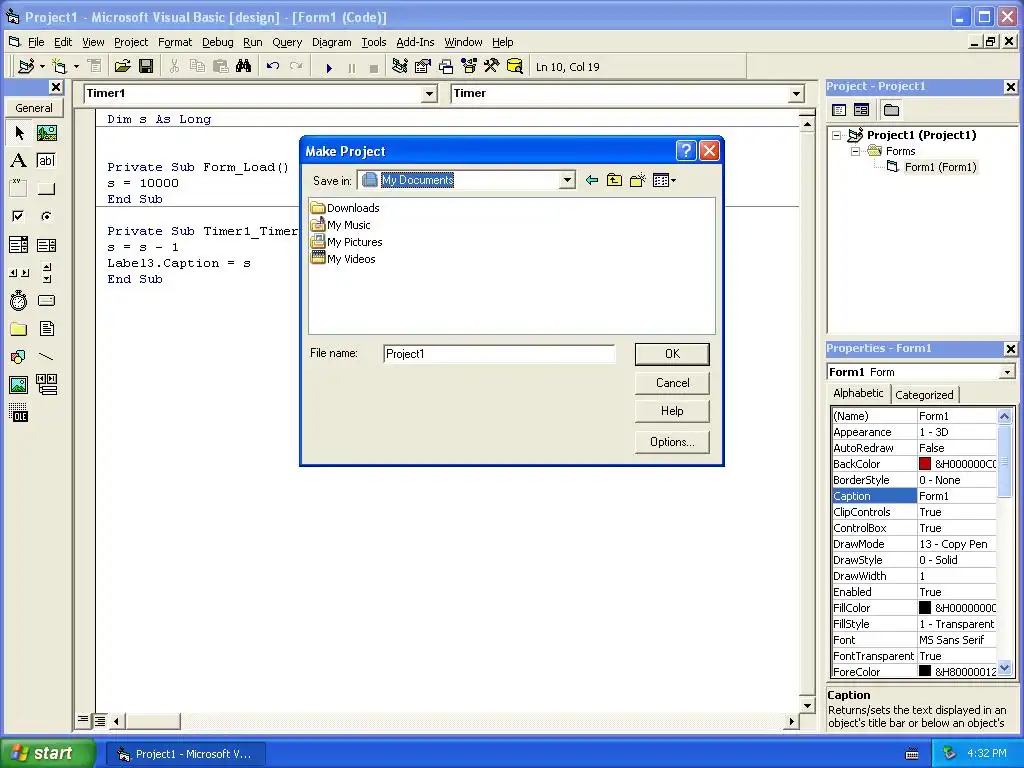Click the red BackColor swatch
Screen dimensions: 1024x768
(x=925, y=464)
